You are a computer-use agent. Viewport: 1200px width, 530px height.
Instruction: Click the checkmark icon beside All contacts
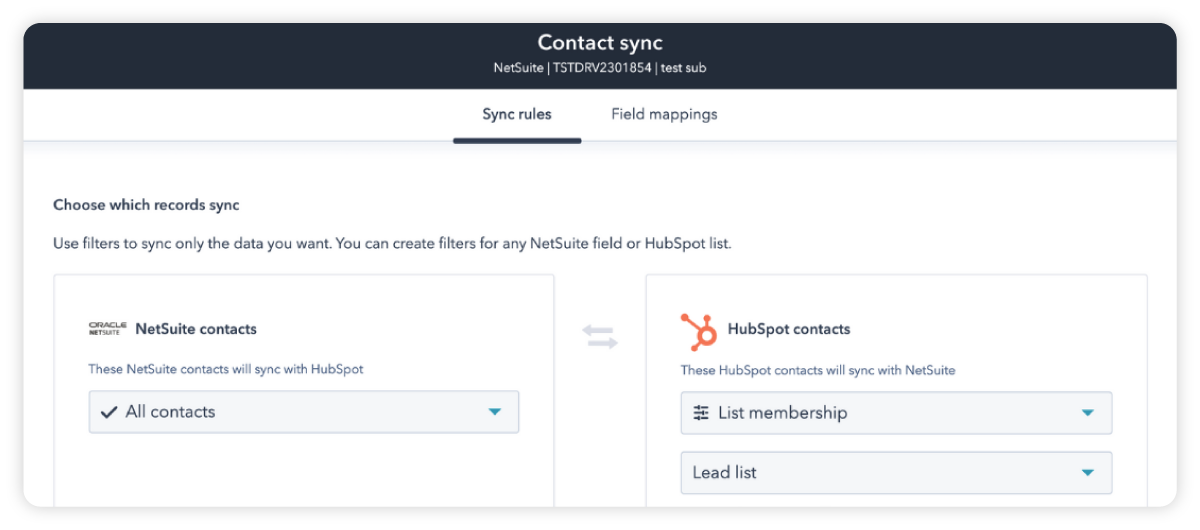tap(109, 411)
